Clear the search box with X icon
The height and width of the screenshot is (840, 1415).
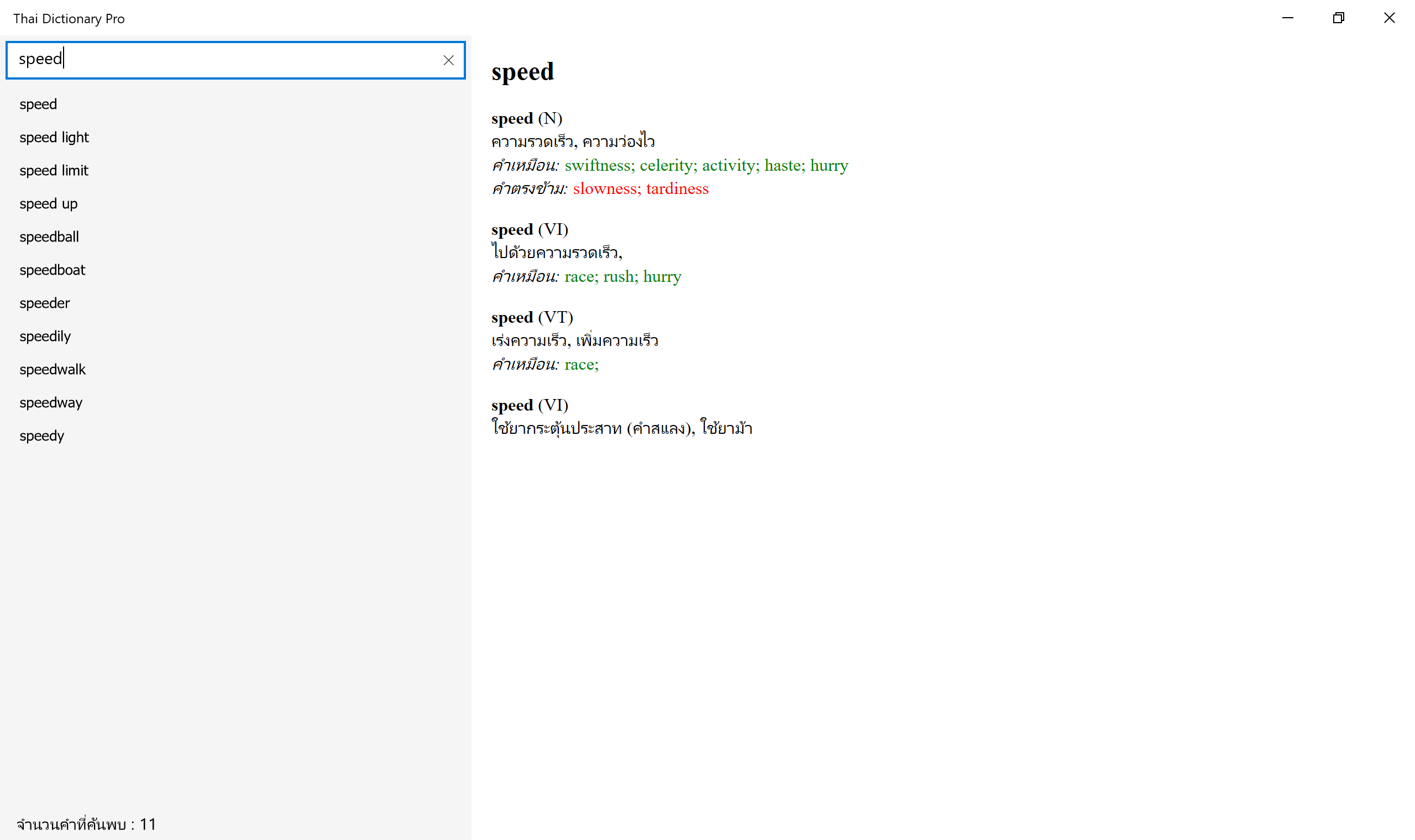tap(448, 60)
